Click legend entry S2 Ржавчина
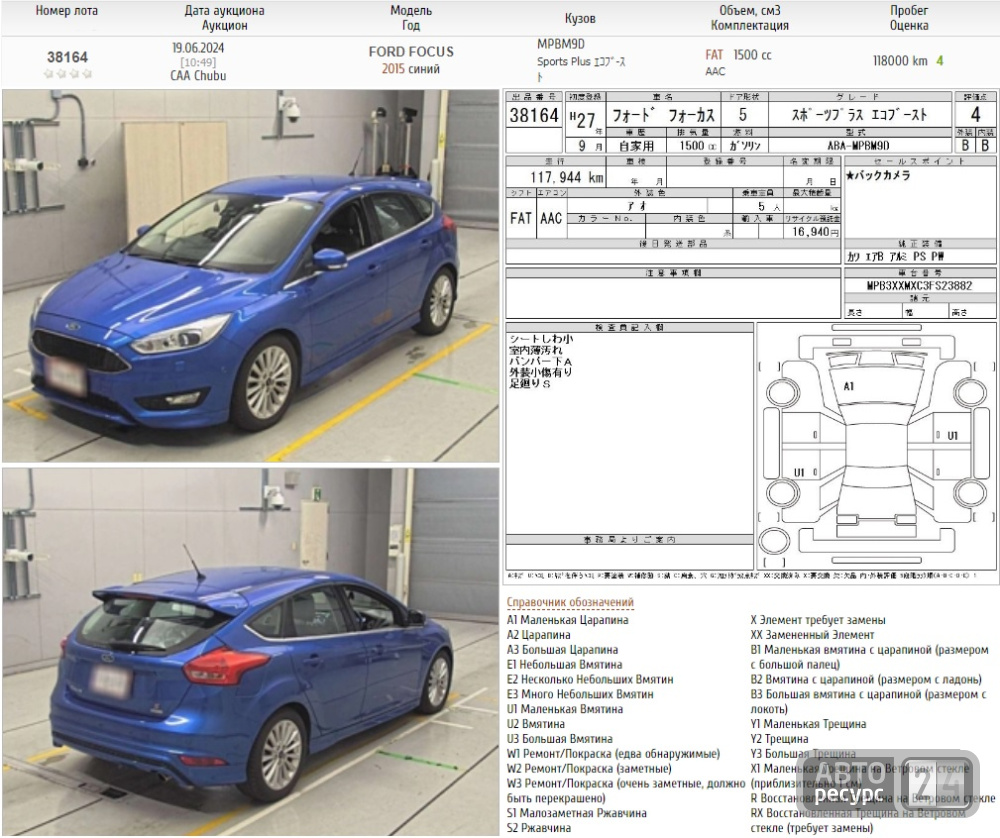The image size is (1000, 838). tap(539, 828)
